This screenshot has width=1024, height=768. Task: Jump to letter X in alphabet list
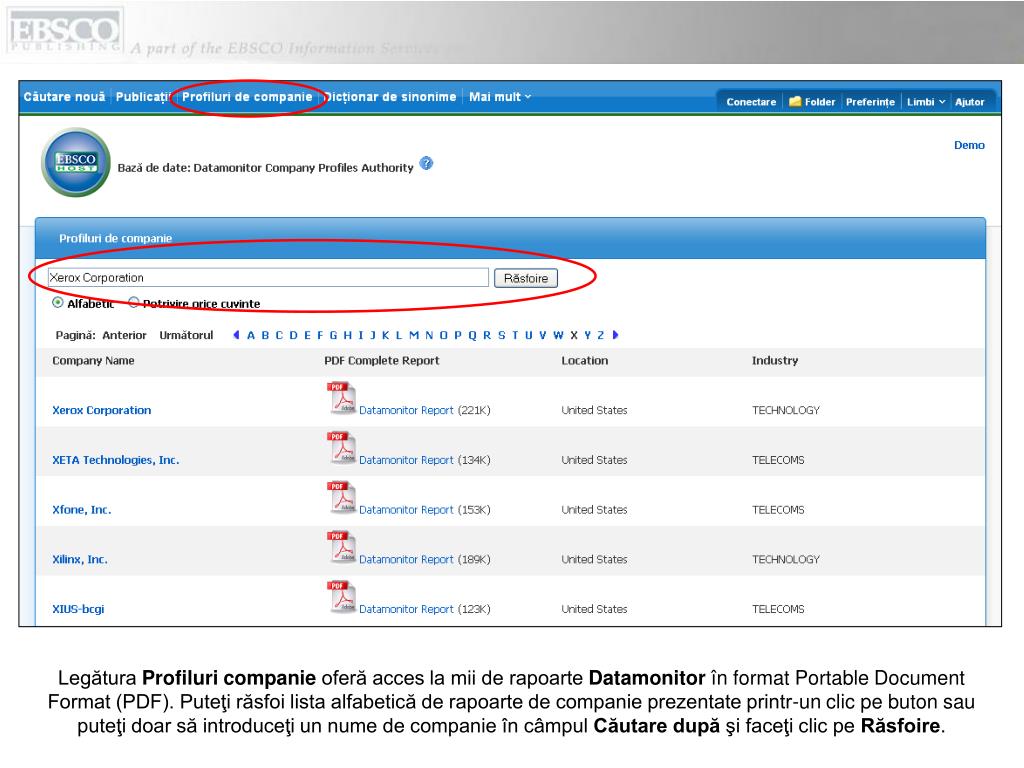point(574,335)
